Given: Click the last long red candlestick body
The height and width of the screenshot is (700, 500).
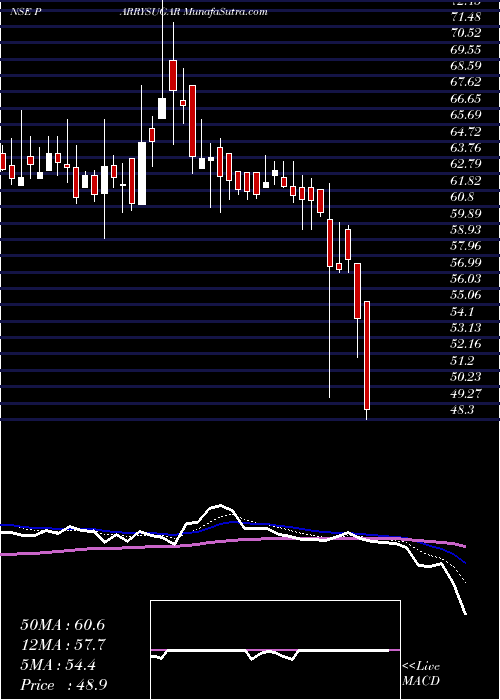Looking at the screenshot, I should (x=367, y=356).
